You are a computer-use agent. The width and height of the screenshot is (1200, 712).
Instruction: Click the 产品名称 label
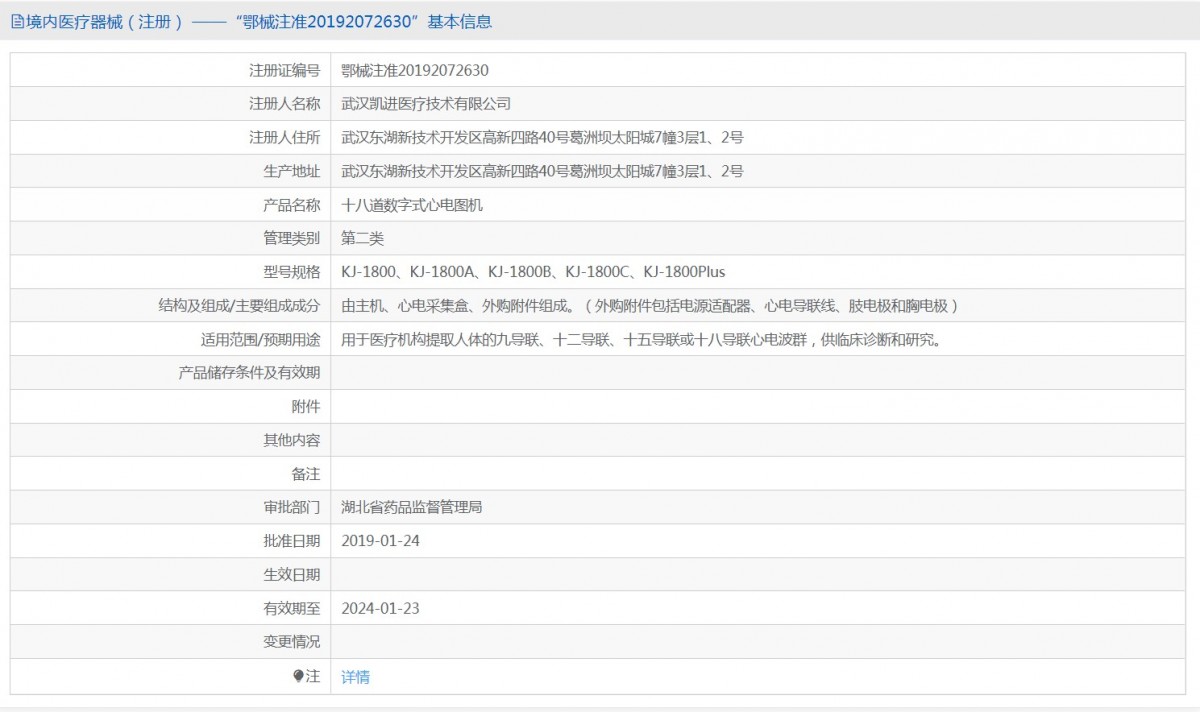[292, 205]
